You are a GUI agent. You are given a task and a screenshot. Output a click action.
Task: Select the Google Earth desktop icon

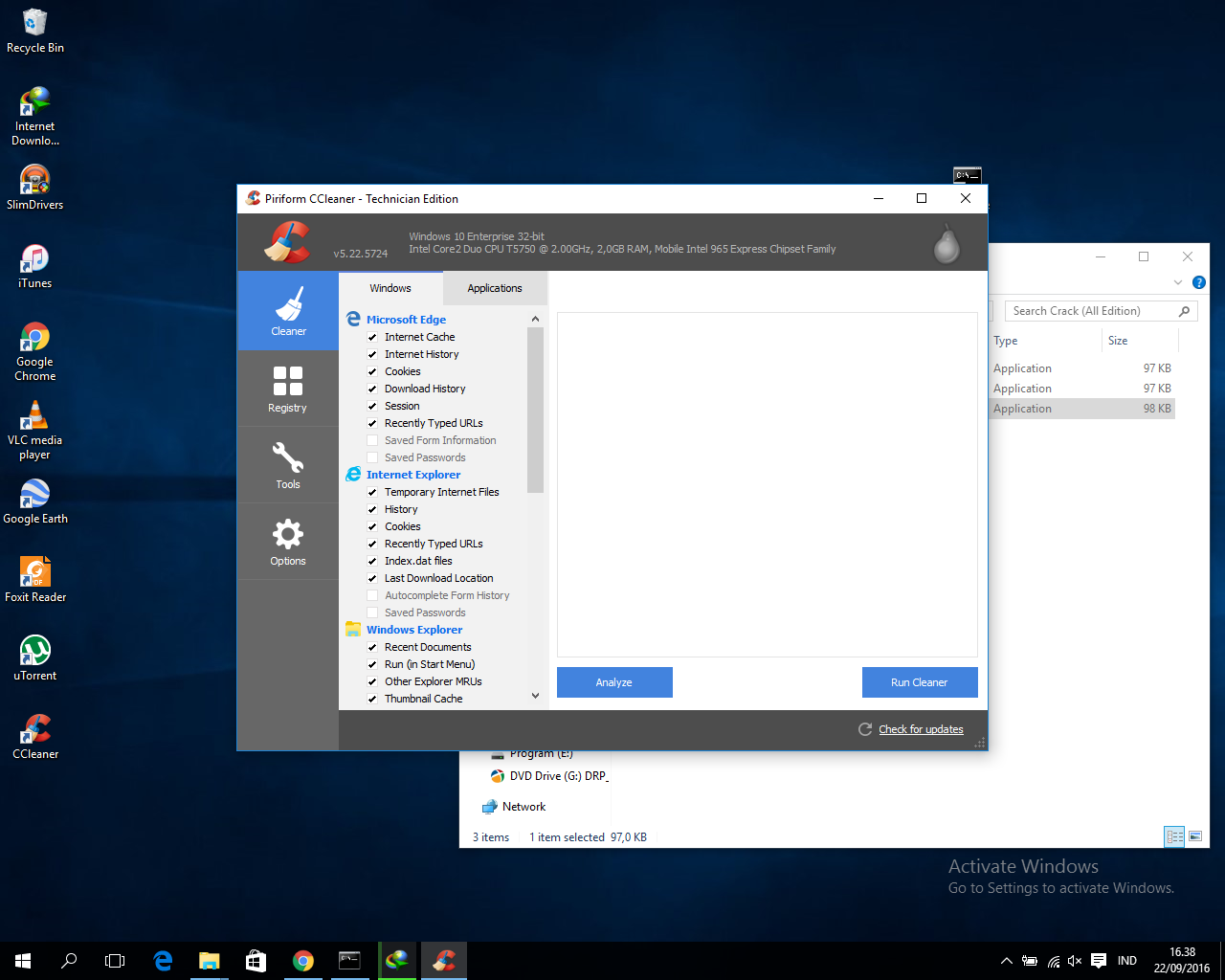pos(35,501)
